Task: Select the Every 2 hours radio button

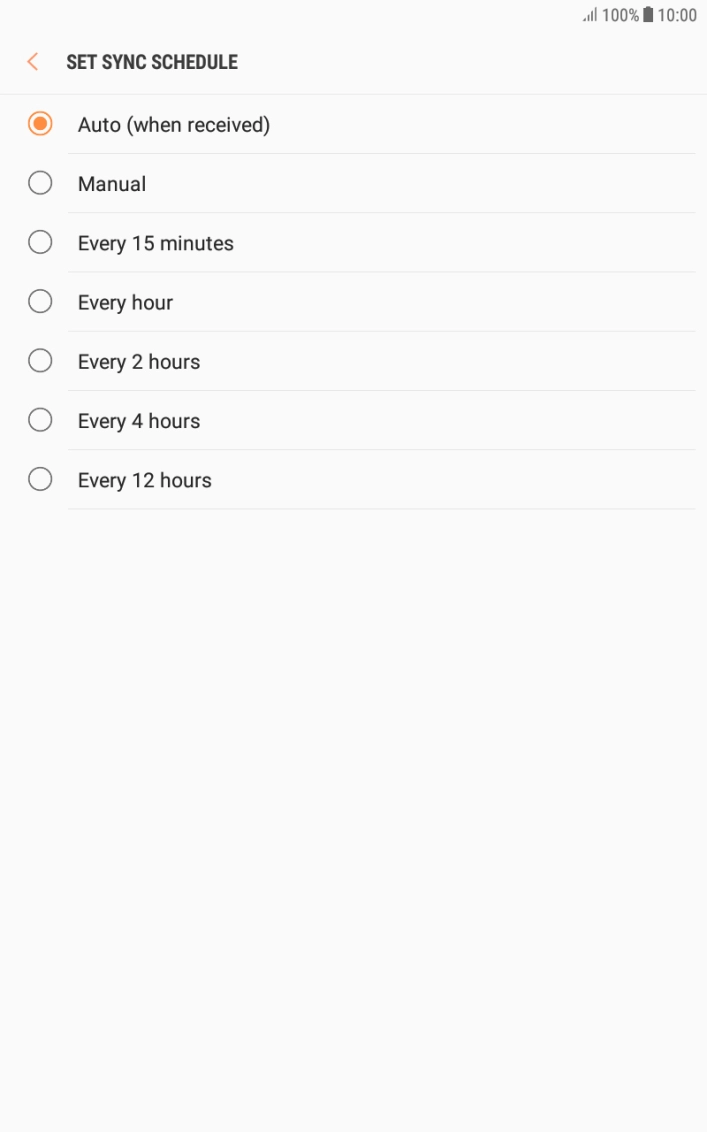Action: click(x=40, y=360)
